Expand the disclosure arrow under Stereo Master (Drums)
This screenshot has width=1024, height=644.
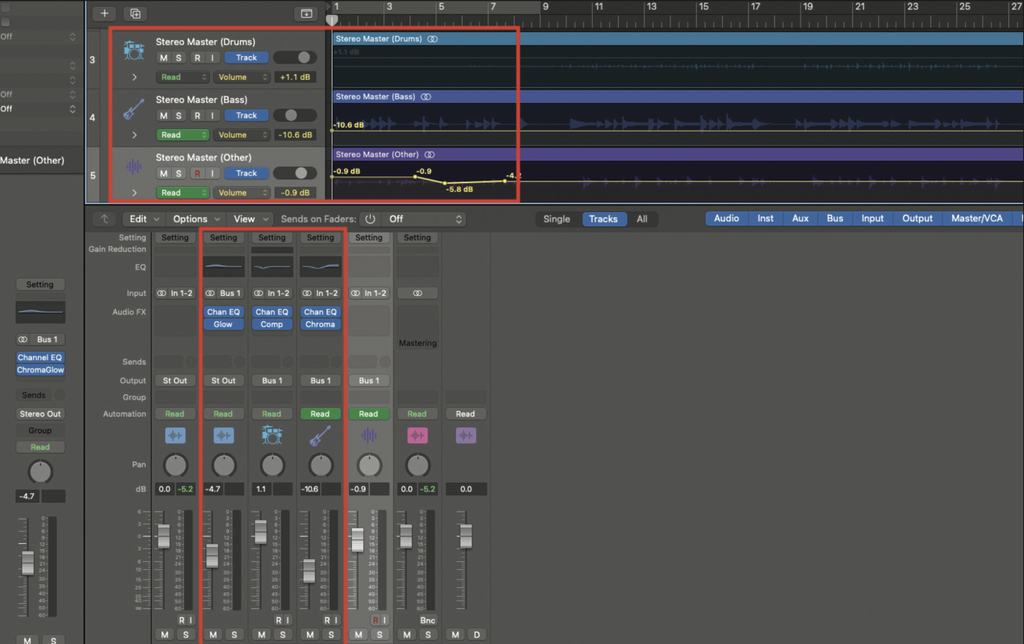point(133,76)
